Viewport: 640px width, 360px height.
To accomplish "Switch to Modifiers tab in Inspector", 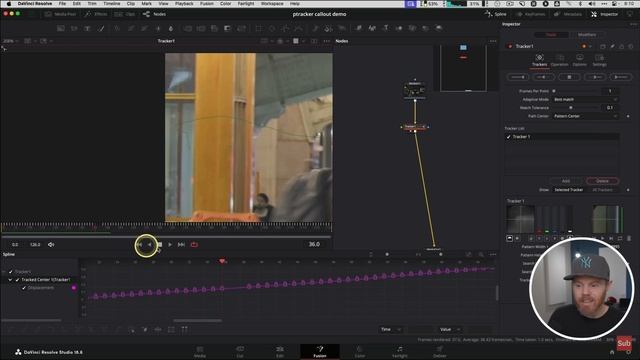I will 587,35.
